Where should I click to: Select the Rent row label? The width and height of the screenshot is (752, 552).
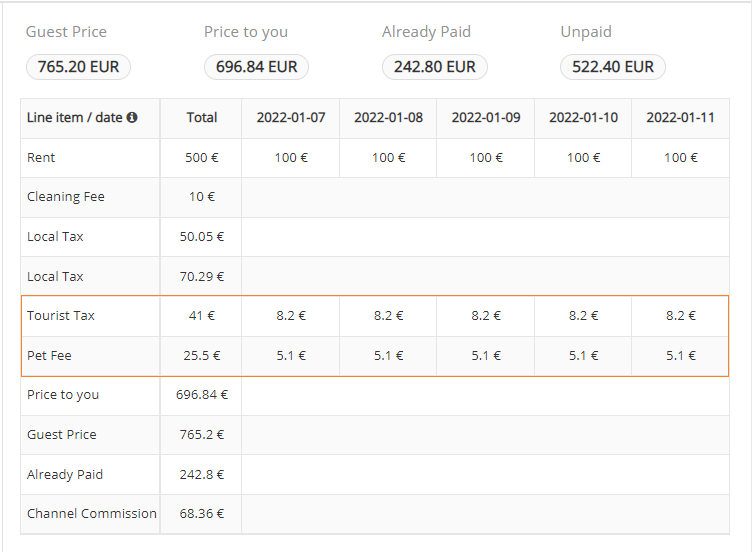point(41,158)
